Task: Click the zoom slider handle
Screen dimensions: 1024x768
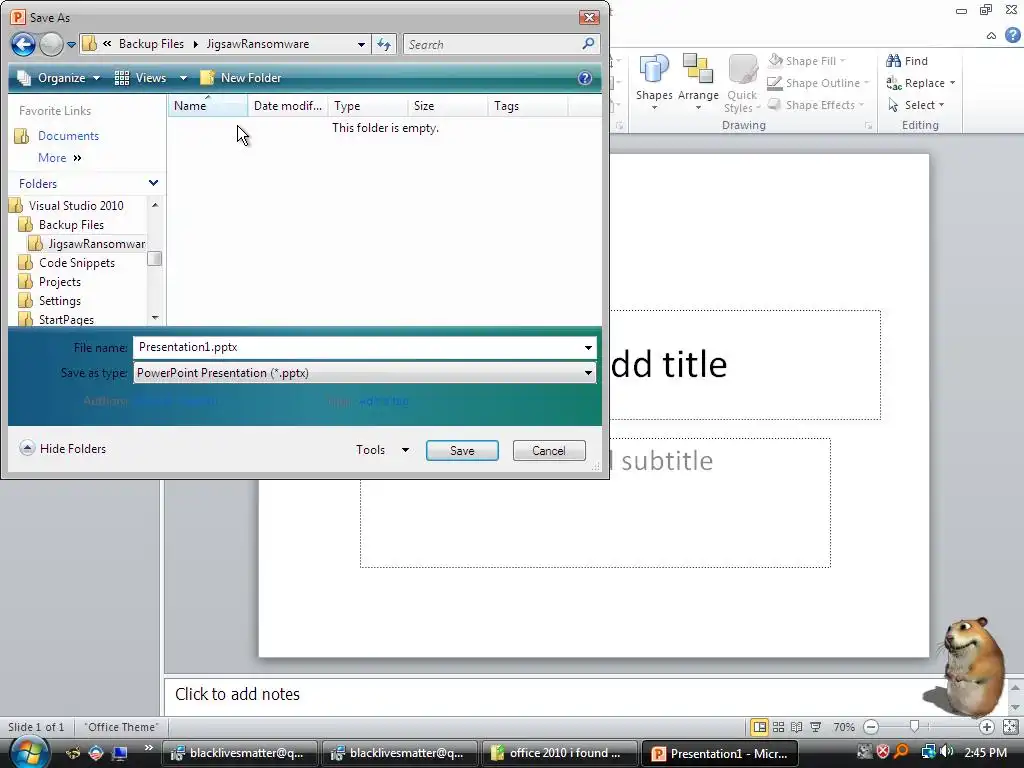Action: (914, 726)
